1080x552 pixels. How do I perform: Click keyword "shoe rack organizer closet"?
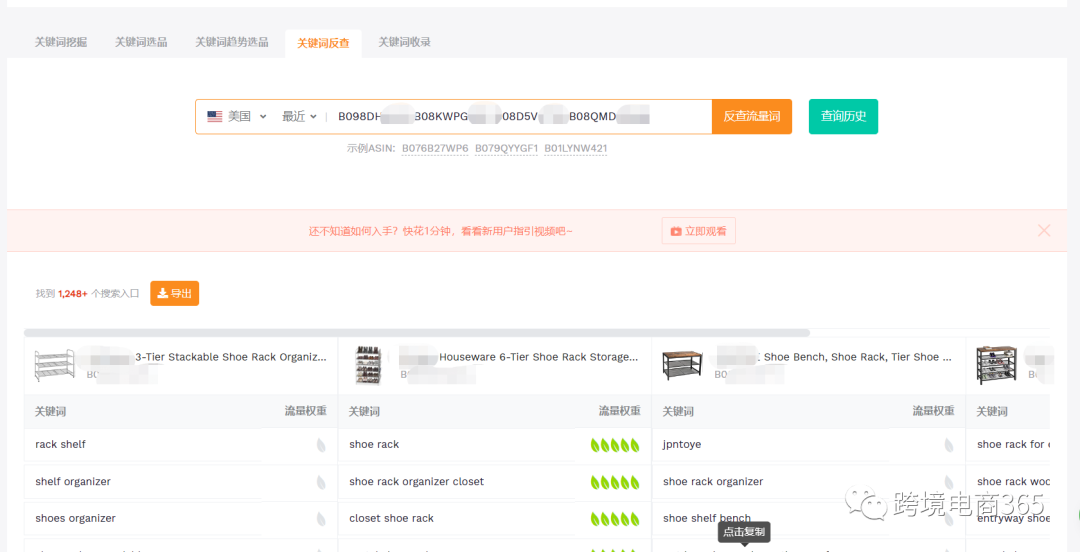click(x=417, y=482)
